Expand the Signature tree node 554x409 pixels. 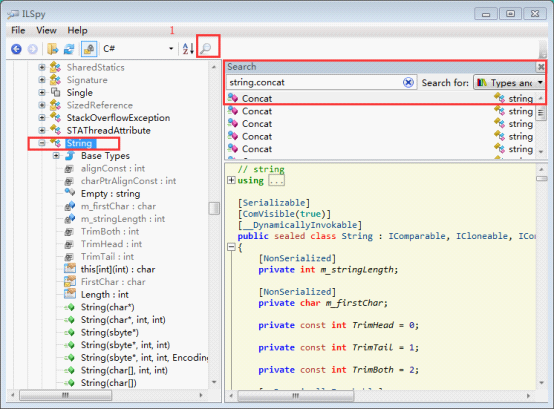pyautogui.click(x=42, y=80)
